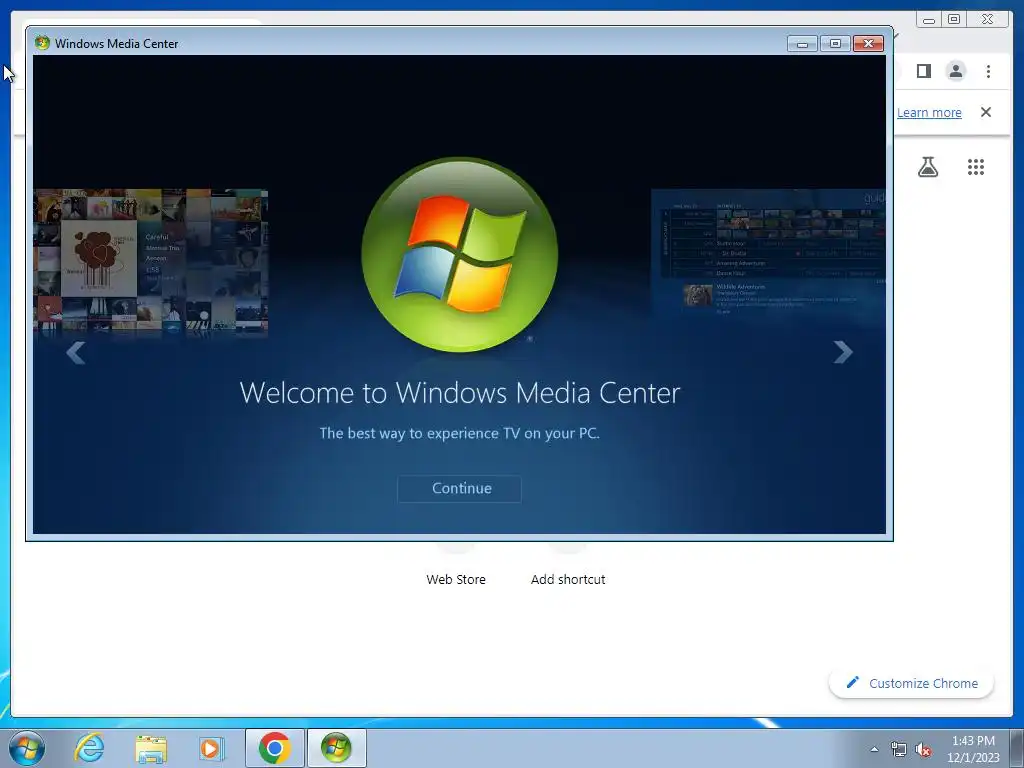The width and height of the screenshot is (1024, 768).
Task: Minimize the Chrome window
Action: [x=929, y=20]
